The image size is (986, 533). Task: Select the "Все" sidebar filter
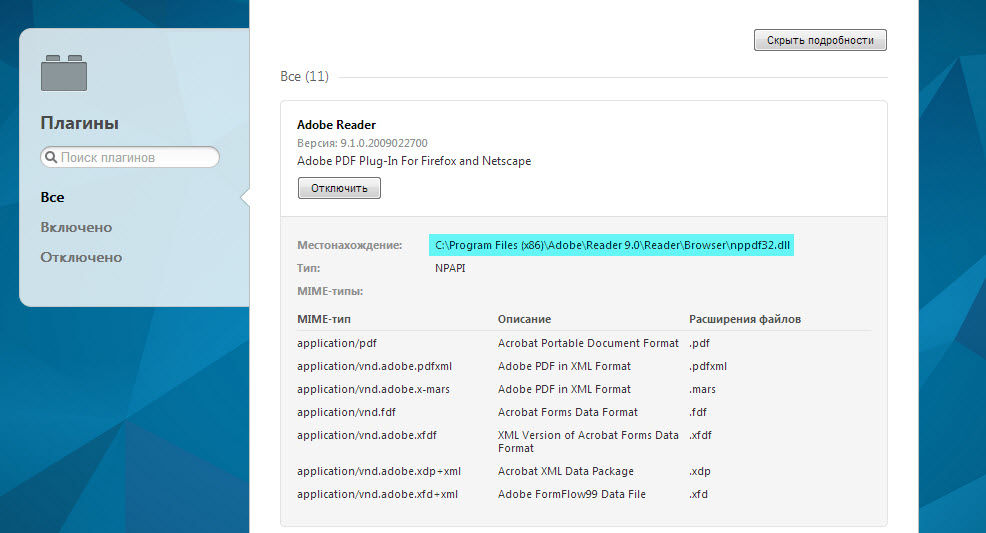(x=52, y=197)
